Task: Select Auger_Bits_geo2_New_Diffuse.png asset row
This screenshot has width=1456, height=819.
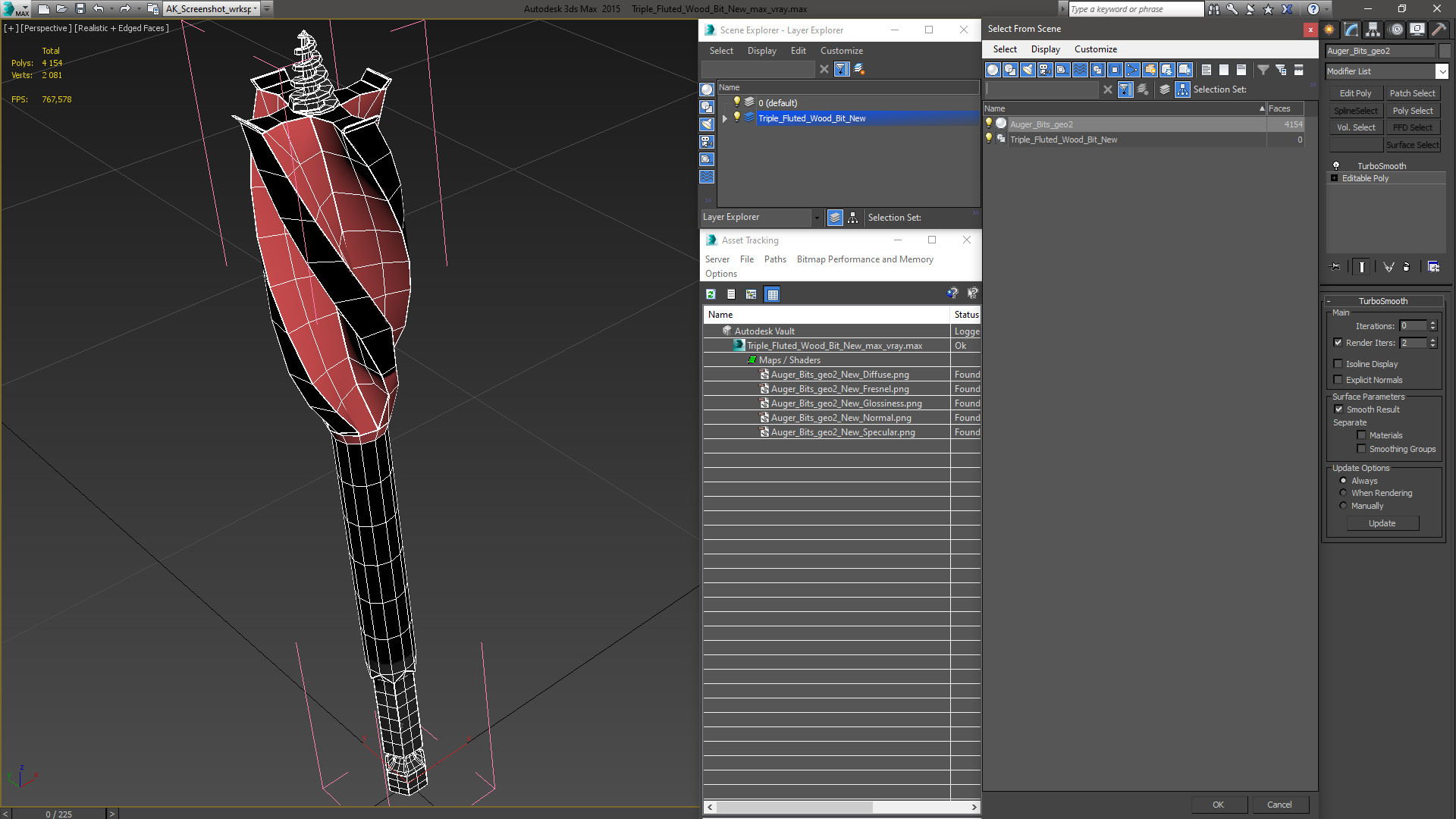Action: click(839, 375)
